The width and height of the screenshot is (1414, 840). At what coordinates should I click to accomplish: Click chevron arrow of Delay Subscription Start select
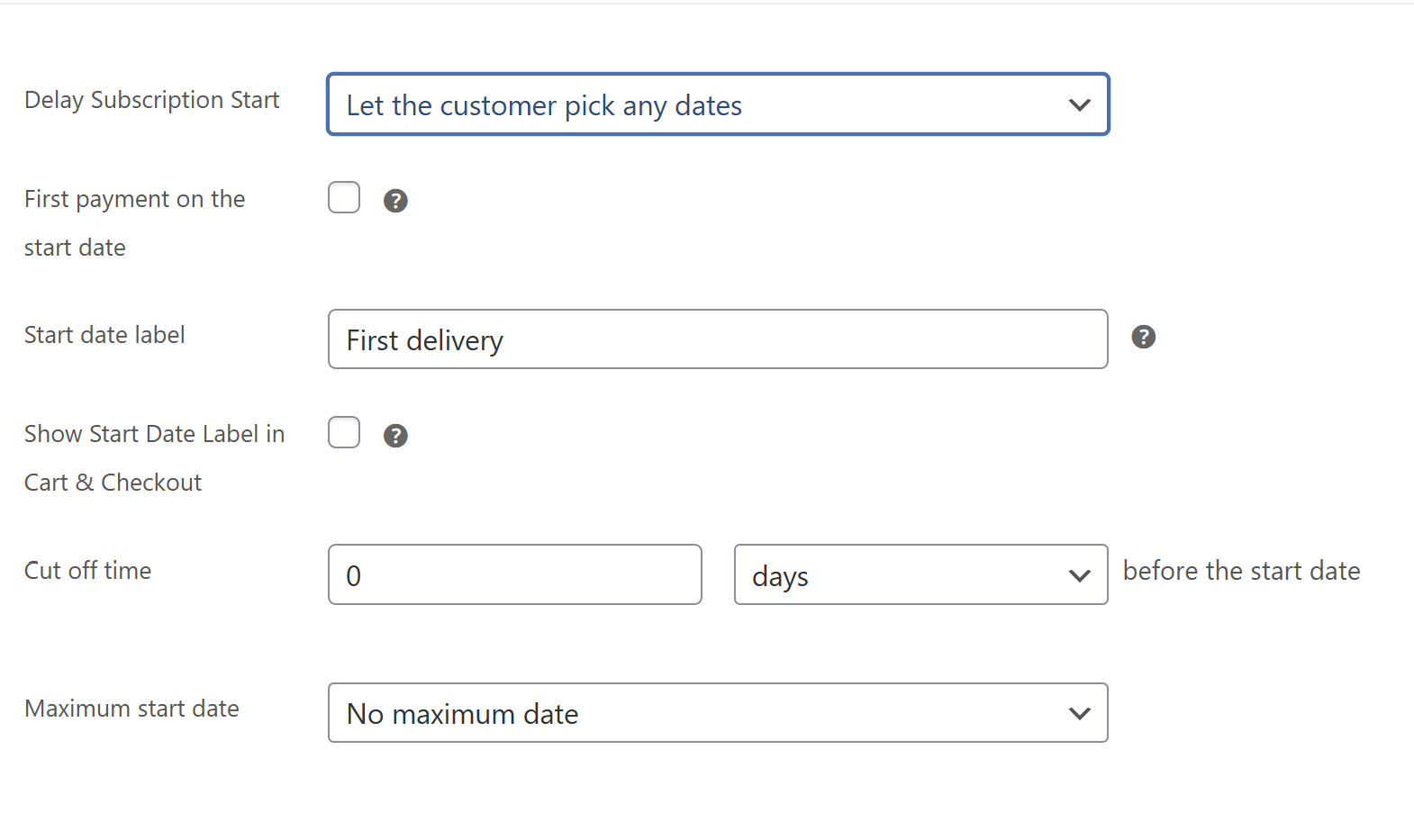pyautogui.click(x=1079, y=105)
